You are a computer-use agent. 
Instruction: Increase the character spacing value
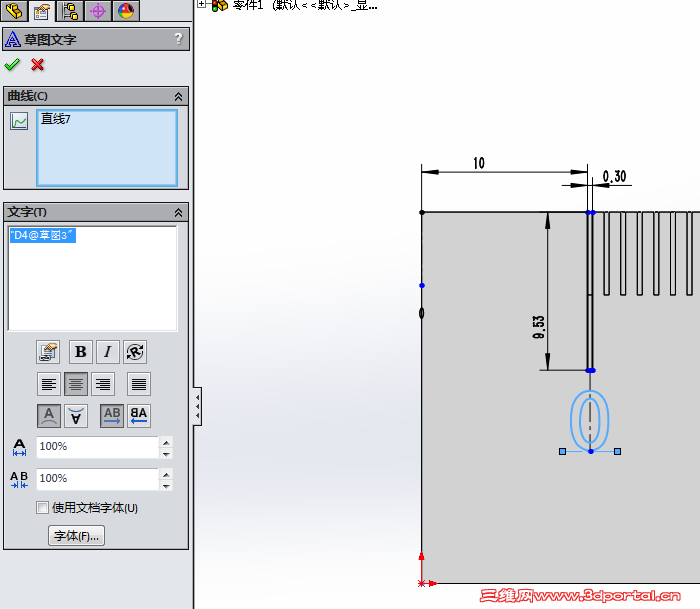(x=166, y=474)
